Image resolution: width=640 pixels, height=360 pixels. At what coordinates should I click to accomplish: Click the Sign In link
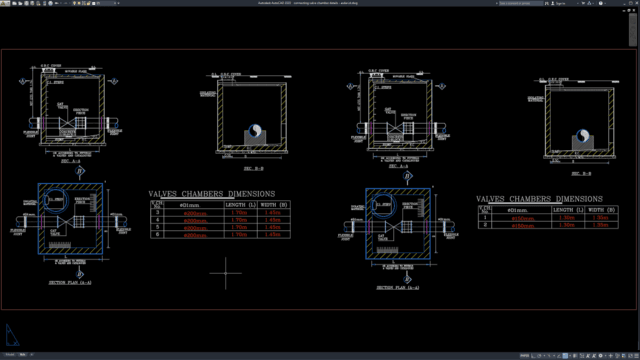click(x=561, y=3)
